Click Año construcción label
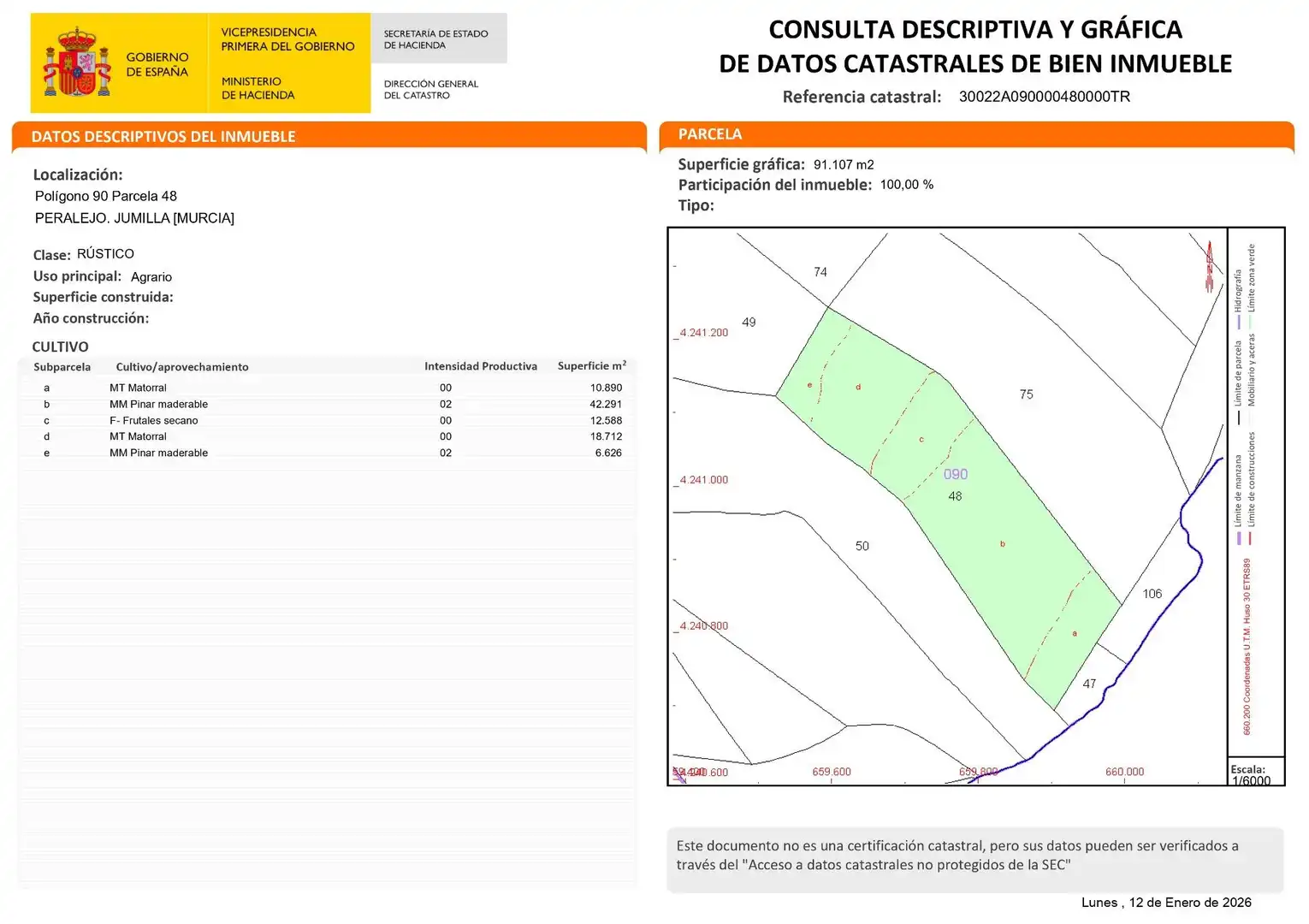Screen dimensions: 1309x924 (91, 318)
